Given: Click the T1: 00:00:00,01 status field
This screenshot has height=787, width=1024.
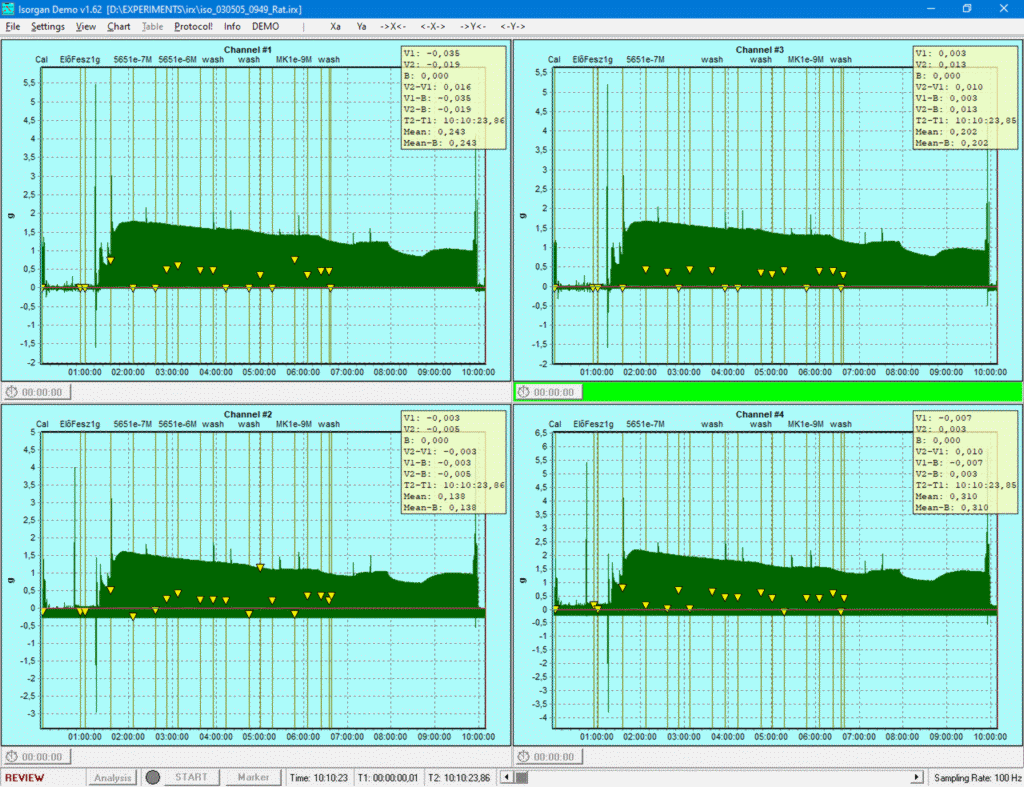Looking at the screenshot, I should [x=387, y=778].
